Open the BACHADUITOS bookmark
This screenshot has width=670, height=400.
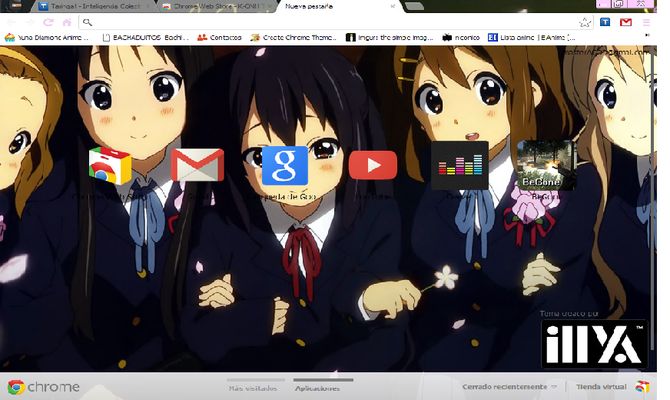[146, 38]
